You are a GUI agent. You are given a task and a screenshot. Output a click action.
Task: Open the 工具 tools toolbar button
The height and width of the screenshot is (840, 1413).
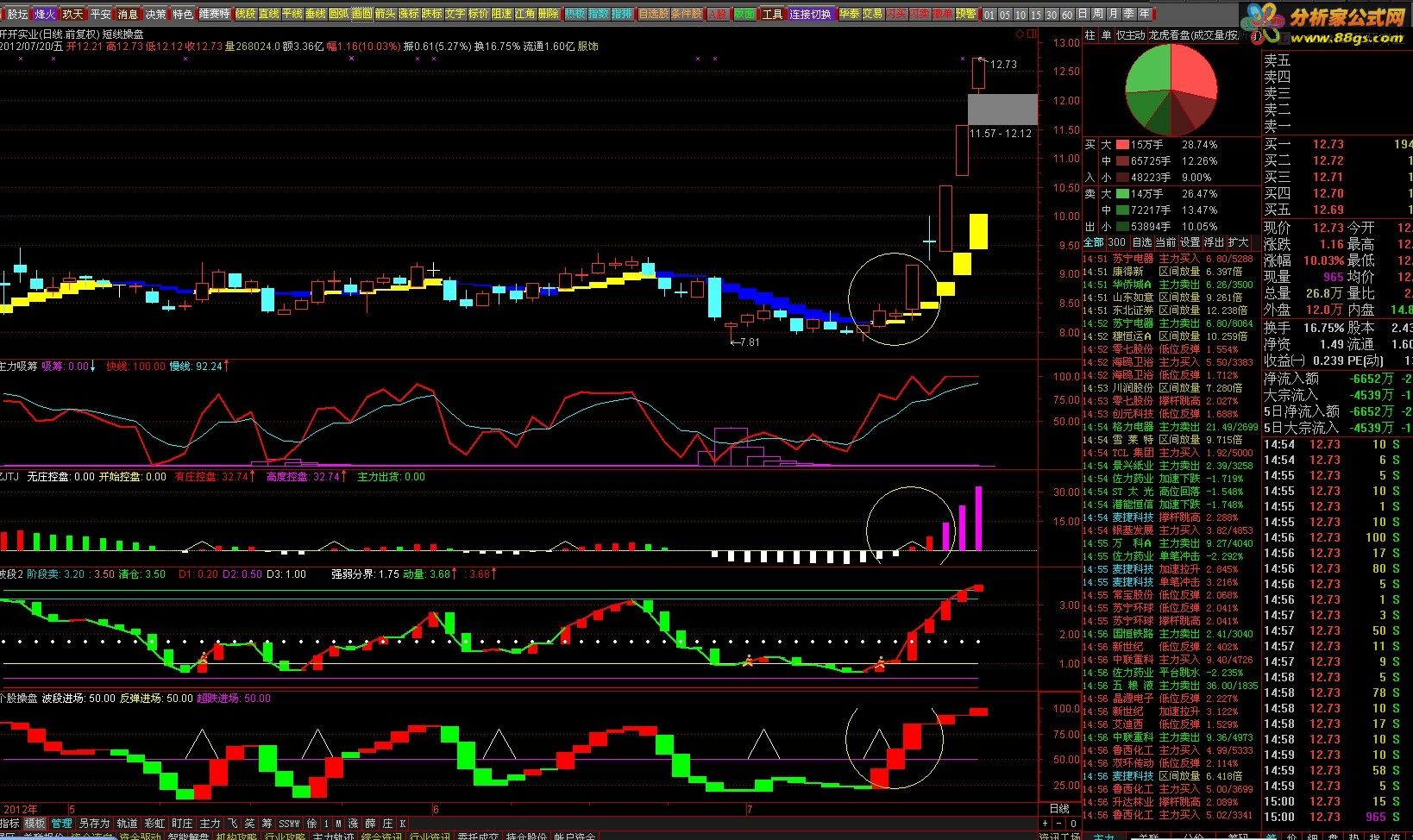(x=772, y=14)
